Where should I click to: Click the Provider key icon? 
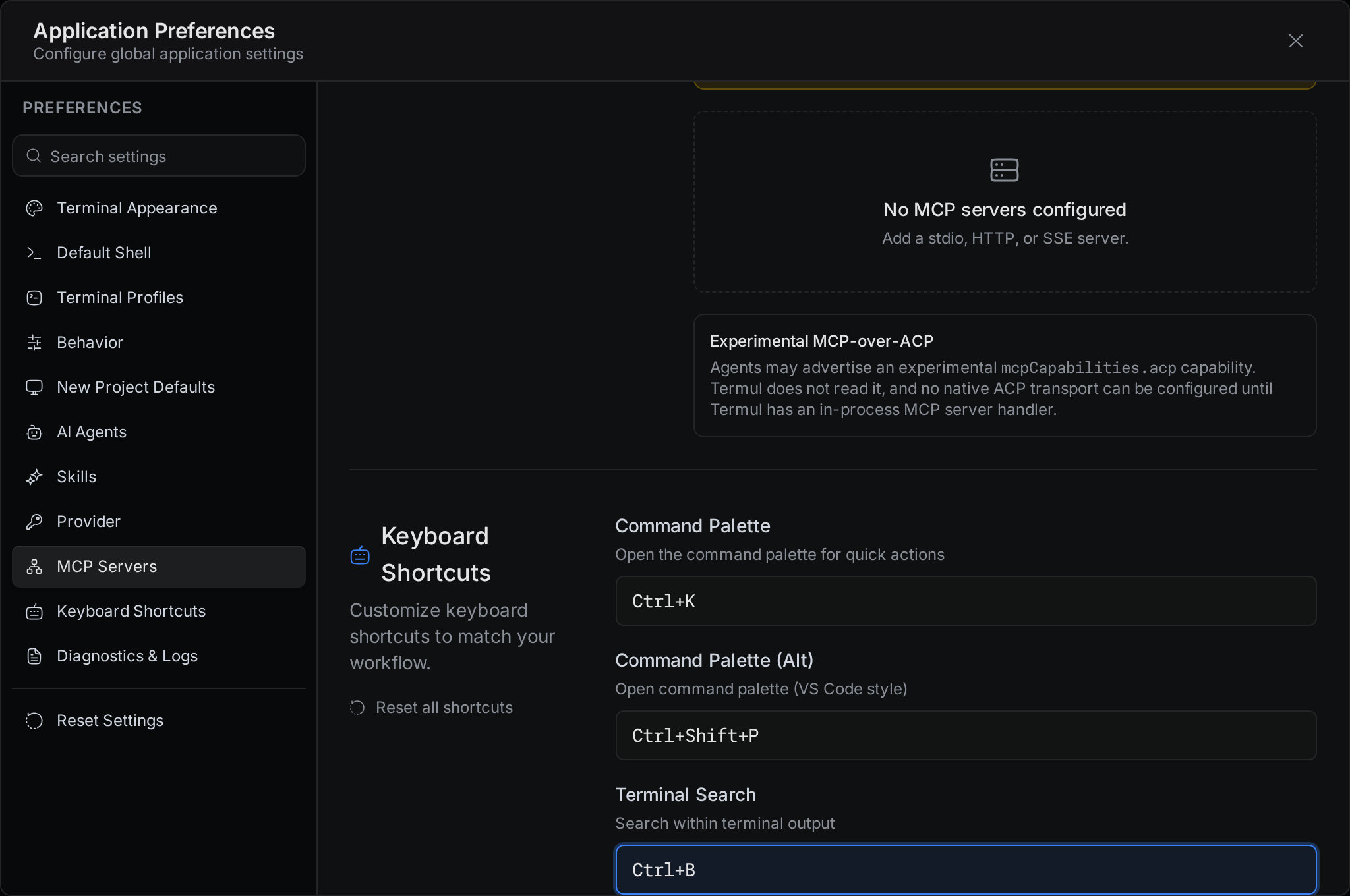click(x=34, y=522)
